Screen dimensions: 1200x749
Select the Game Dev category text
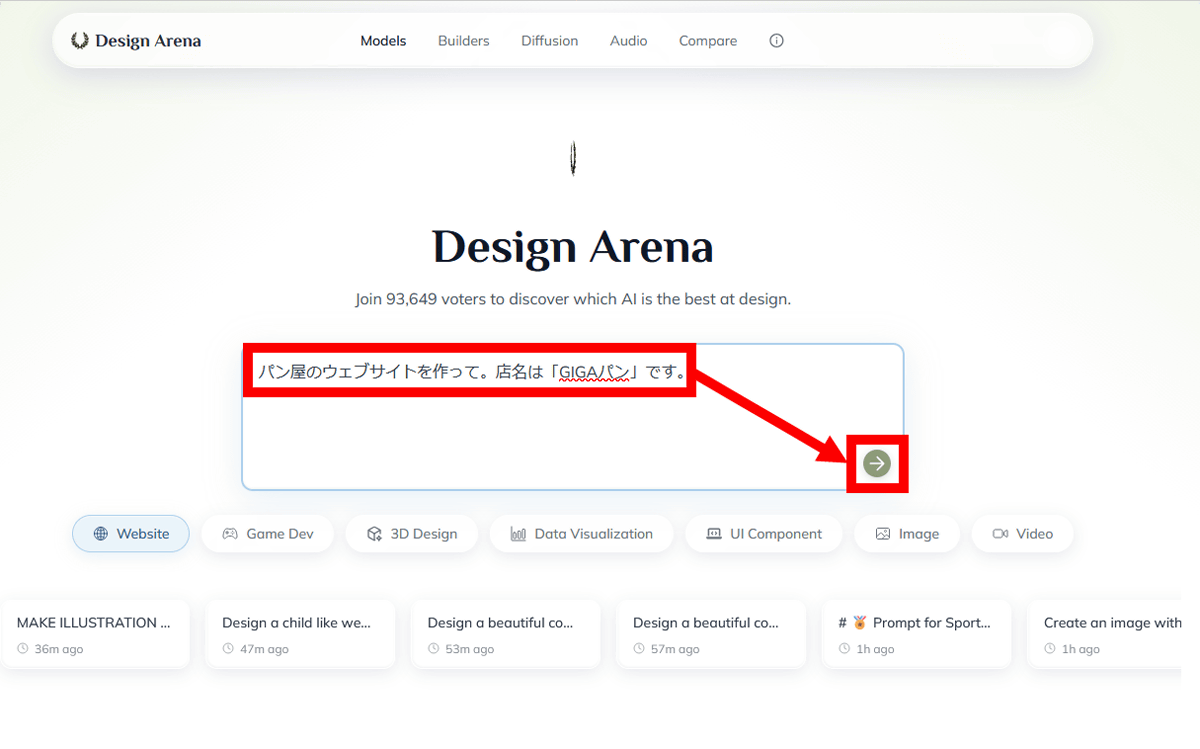(280, 534)
